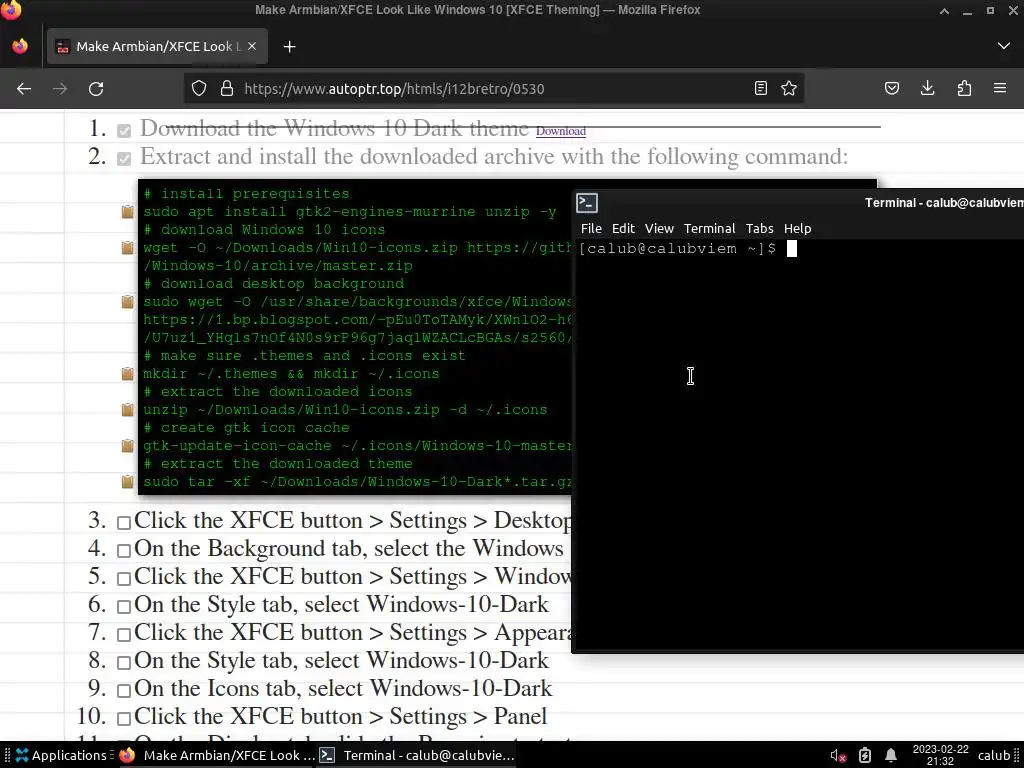Click 'unzip ~/Downloads/Win10-icons.zip' command line
This screenshot has height=768, width=1024.
click(x=345, y=409)
